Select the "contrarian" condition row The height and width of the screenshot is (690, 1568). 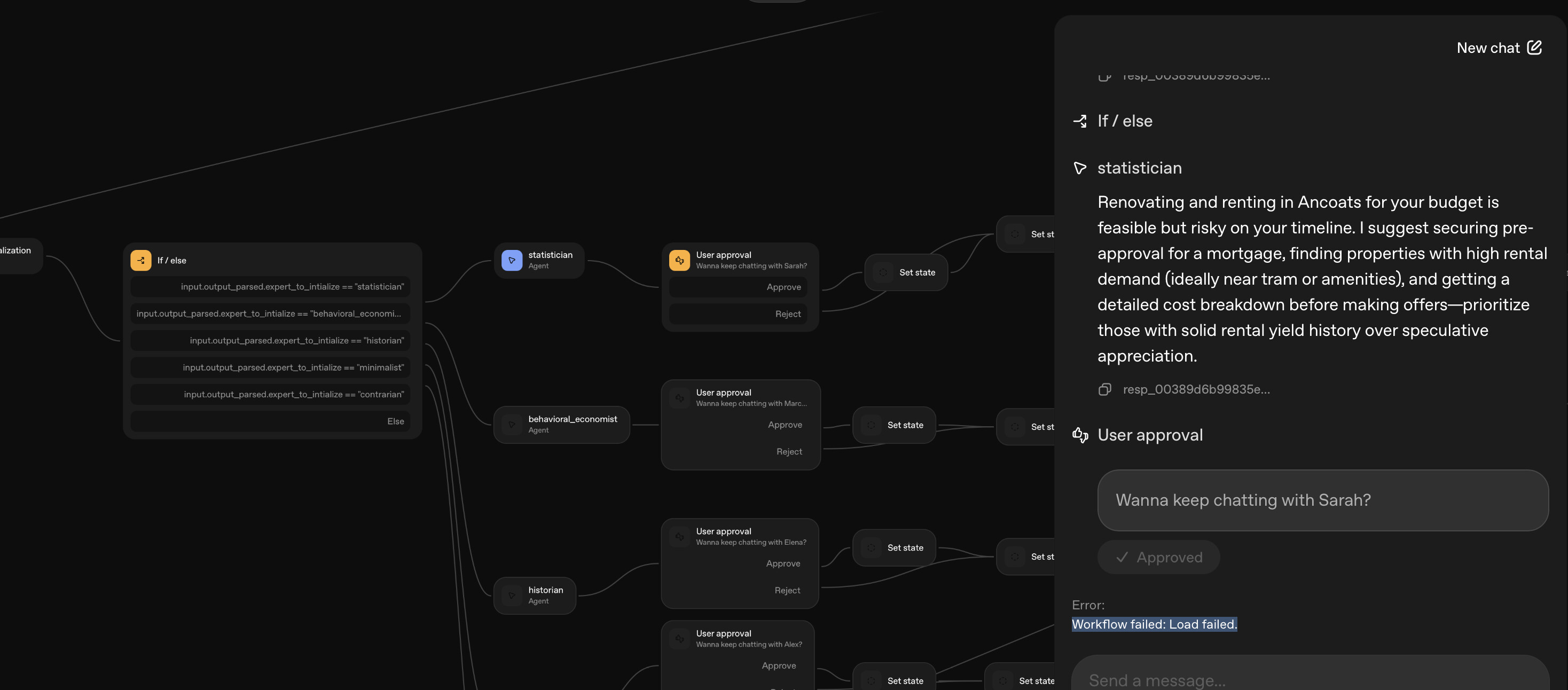[270, 394]
